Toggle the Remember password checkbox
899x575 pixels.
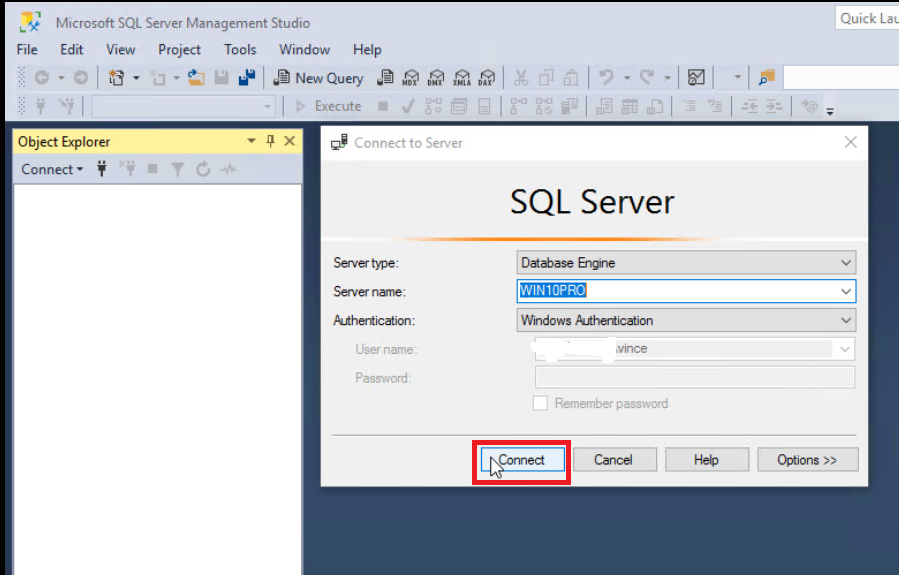[x=540, y=403]
